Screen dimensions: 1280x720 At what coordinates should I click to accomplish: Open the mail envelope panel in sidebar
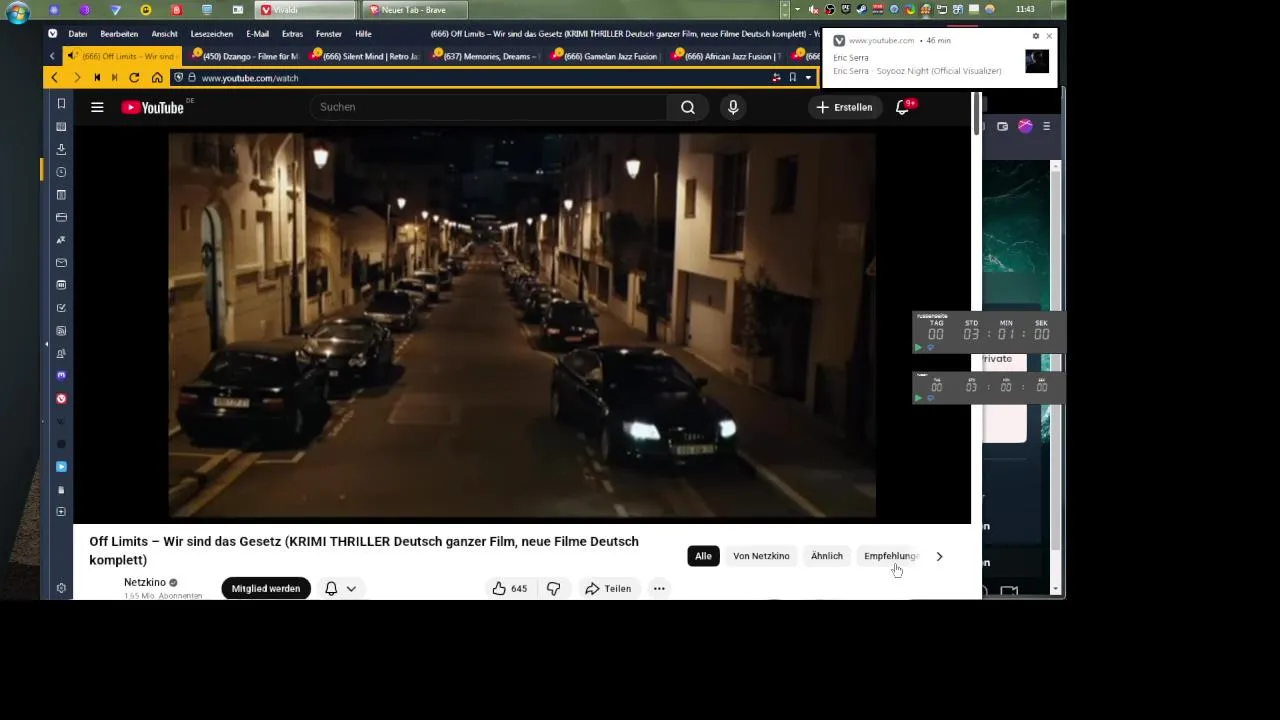(61, 263)
